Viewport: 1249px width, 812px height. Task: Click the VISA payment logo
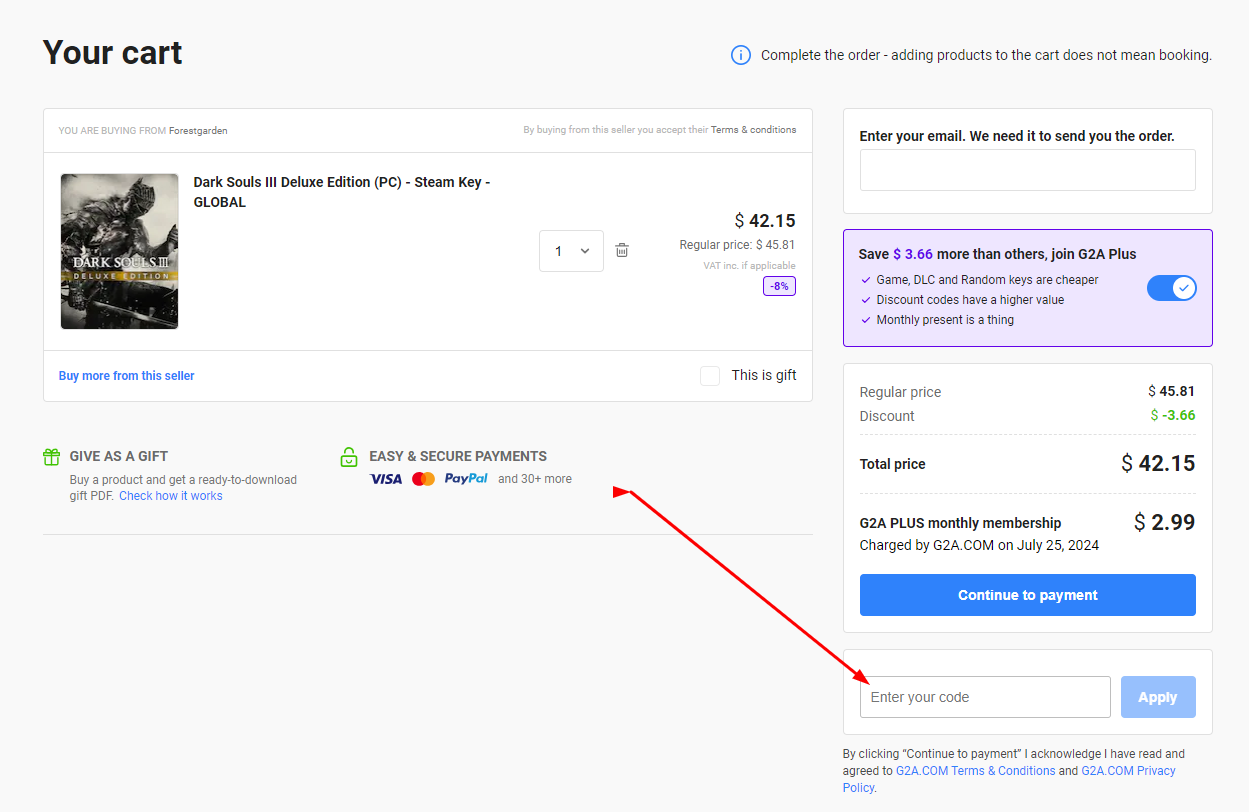click(386, 479)
